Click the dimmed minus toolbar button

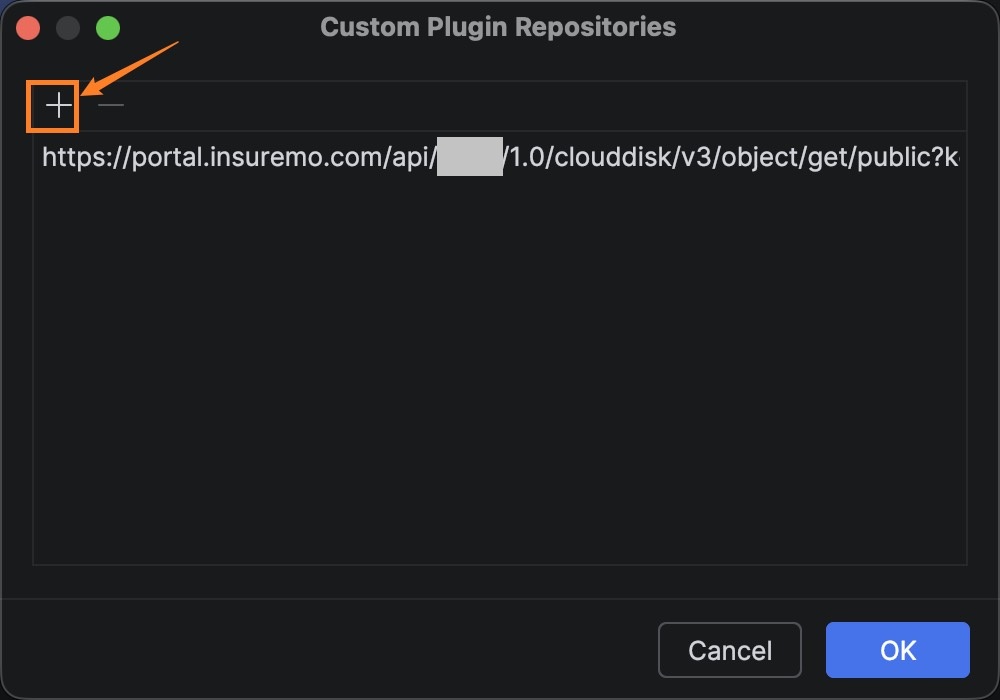[x=110, y=105]
